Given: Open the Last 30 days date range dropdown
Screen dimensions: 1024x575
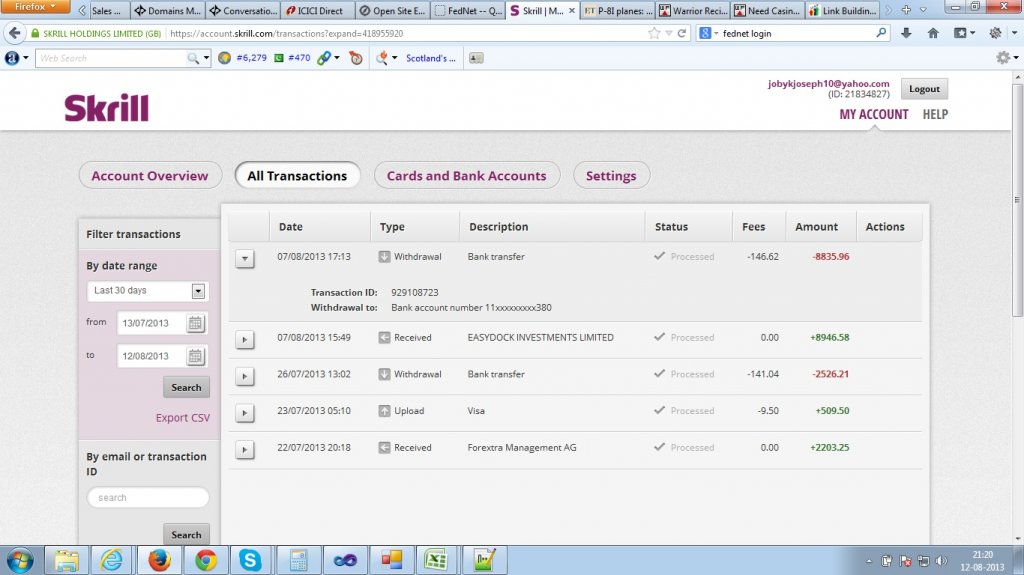Looking at the screenshot, I should (x=148, y=291).
